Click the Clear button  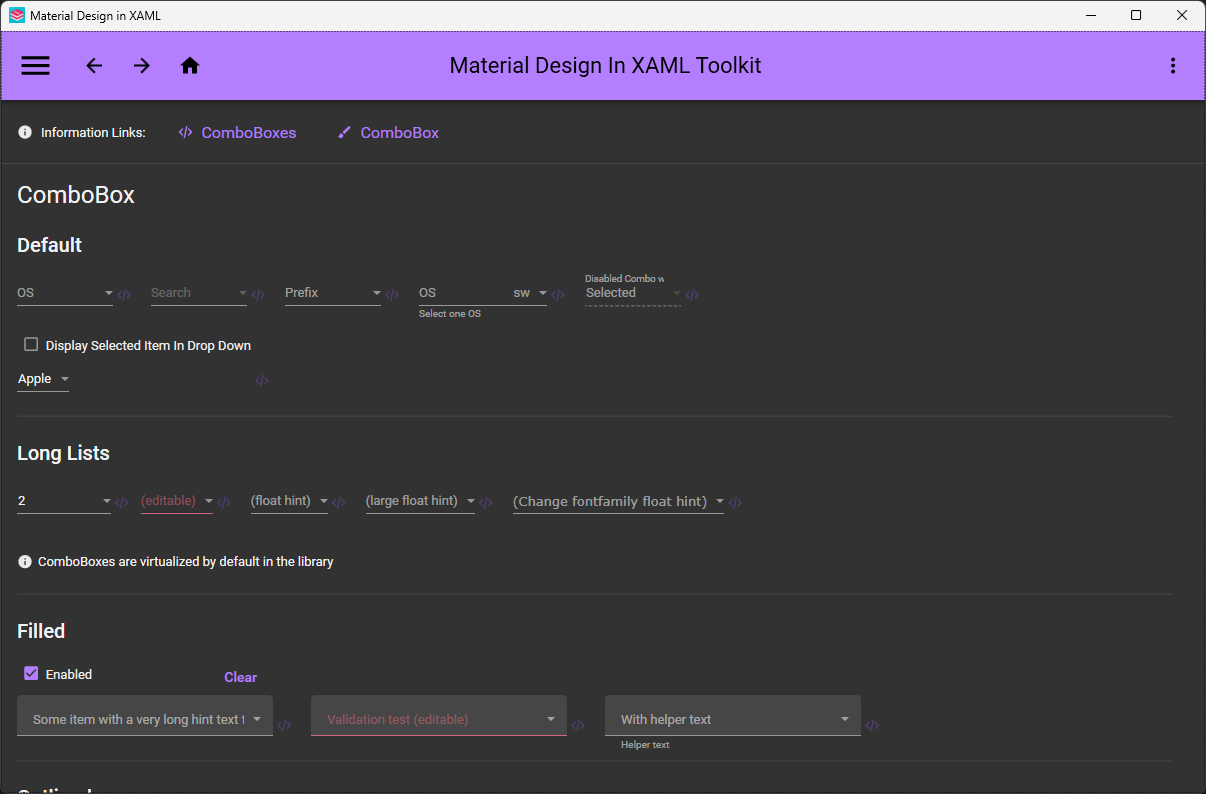point(240,677)
